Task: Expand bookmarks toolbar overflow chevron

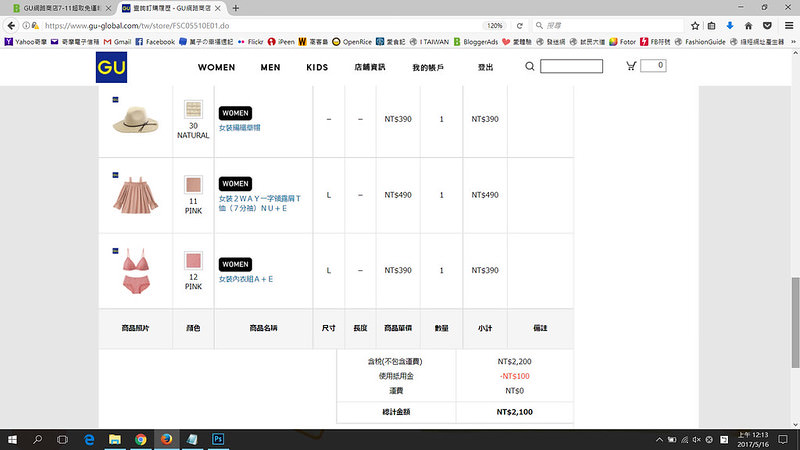Action: 793,42
